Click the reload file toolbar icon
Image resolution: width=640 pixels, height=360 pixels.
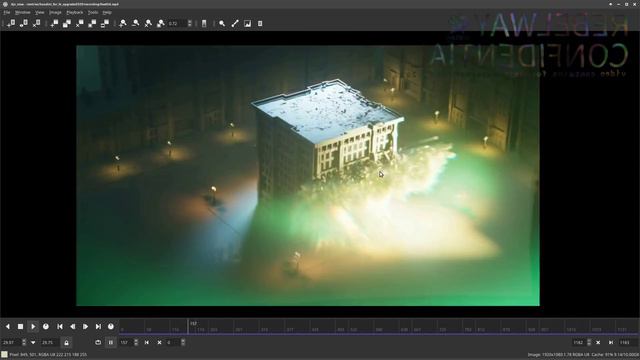[x=24, y=23]
